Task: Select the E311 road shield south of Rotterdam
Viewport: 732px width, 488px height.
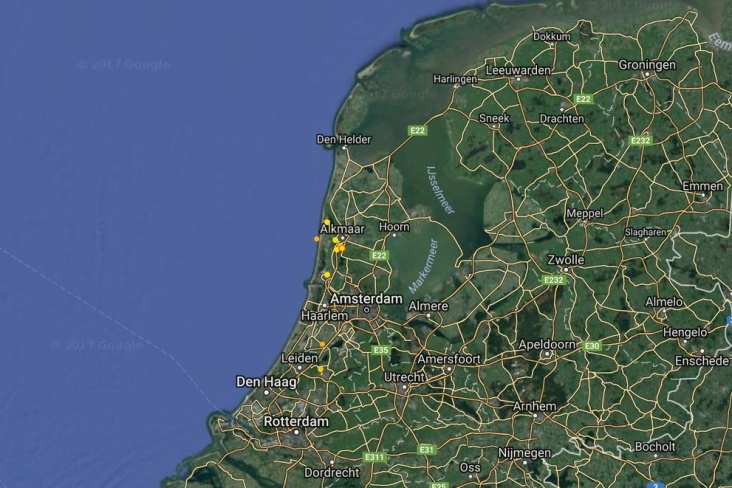Action: point(375,457)
